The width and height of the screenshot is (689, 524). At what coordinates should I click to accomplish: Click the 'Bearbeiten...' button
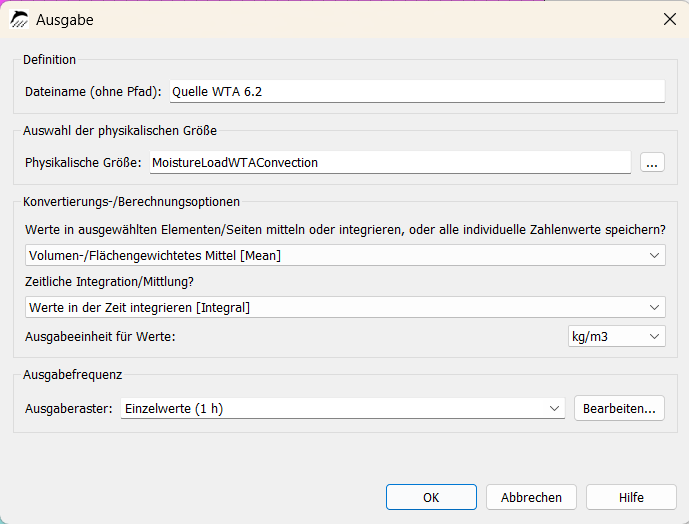pyautogui.click(x=619, y=408)
